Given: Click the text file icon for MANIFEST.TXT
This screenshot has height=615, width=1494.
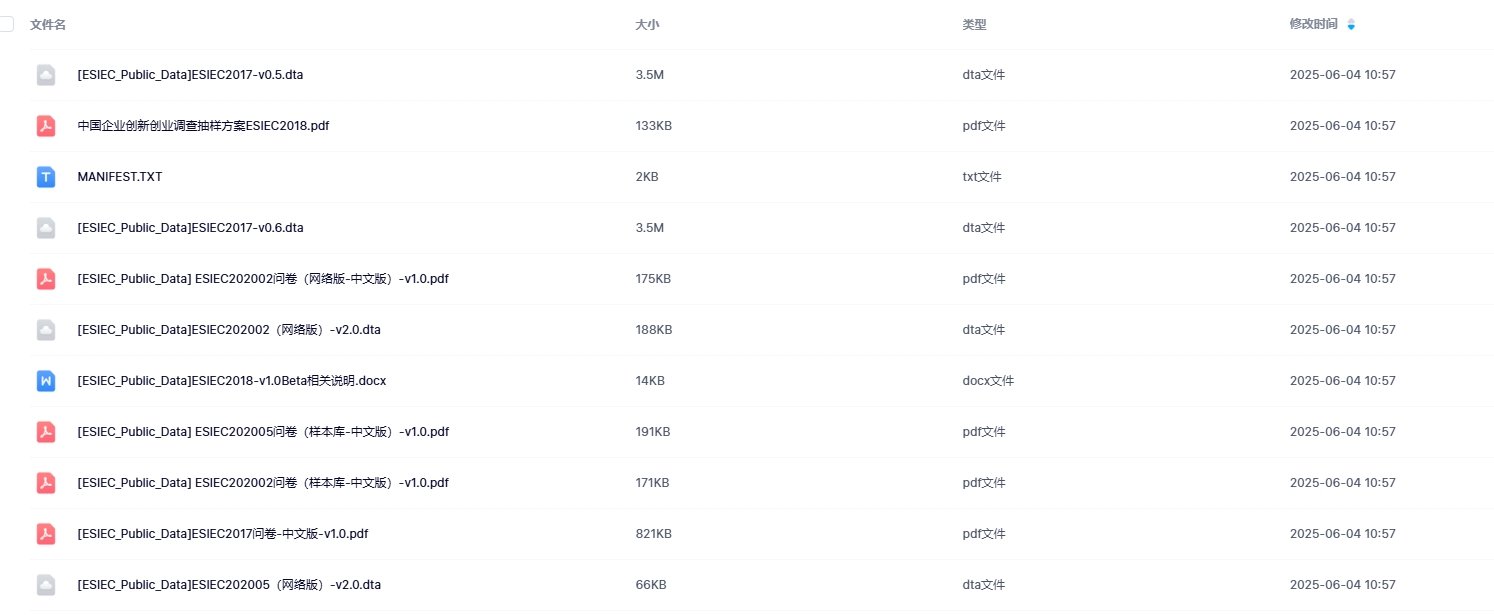Looking at the screenshot, I should click(x=46, y=177).
